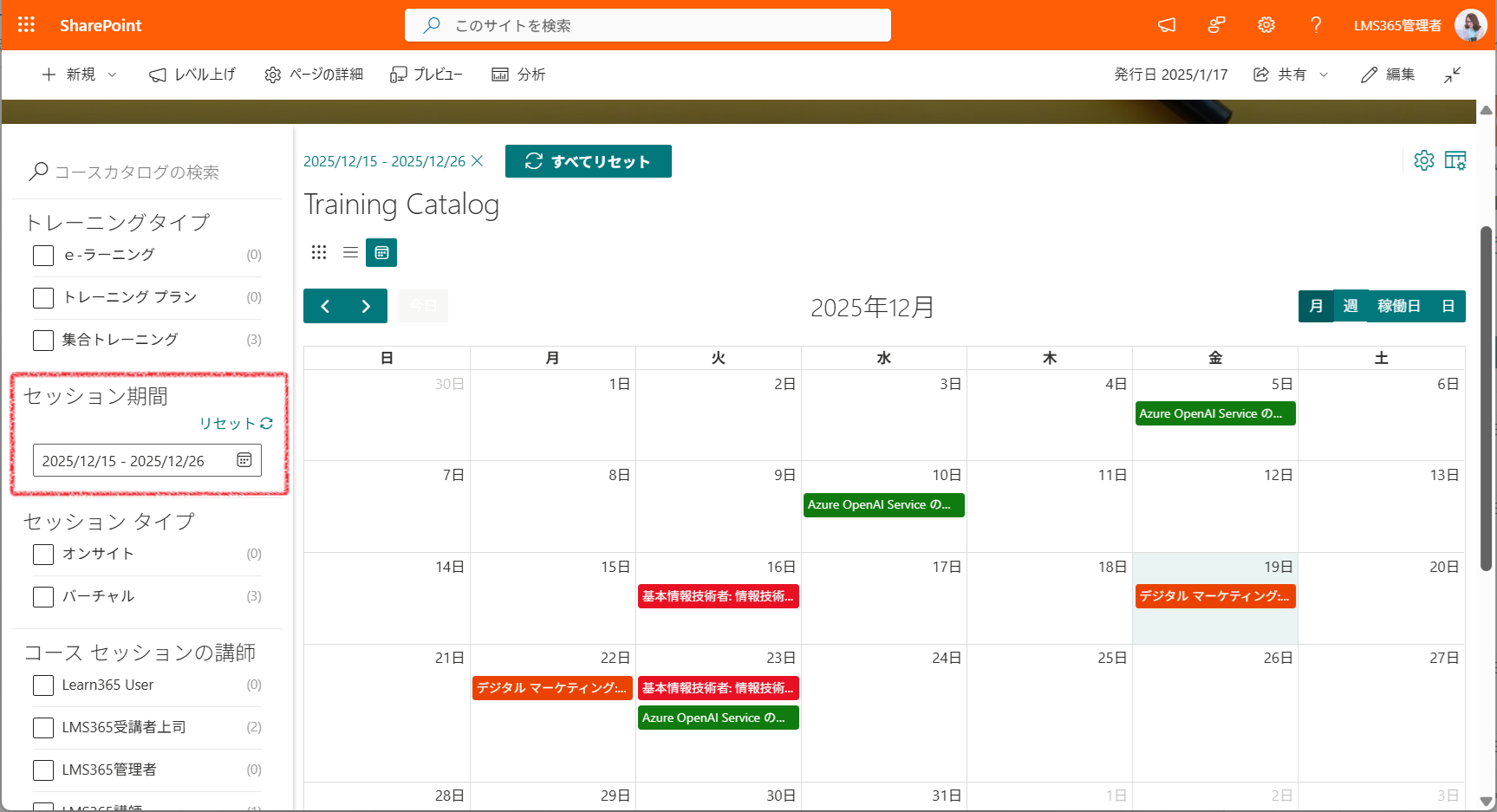Open the people share icon in header
1497x812 pixels.
pyautogui.click(x=1216, y=25)
